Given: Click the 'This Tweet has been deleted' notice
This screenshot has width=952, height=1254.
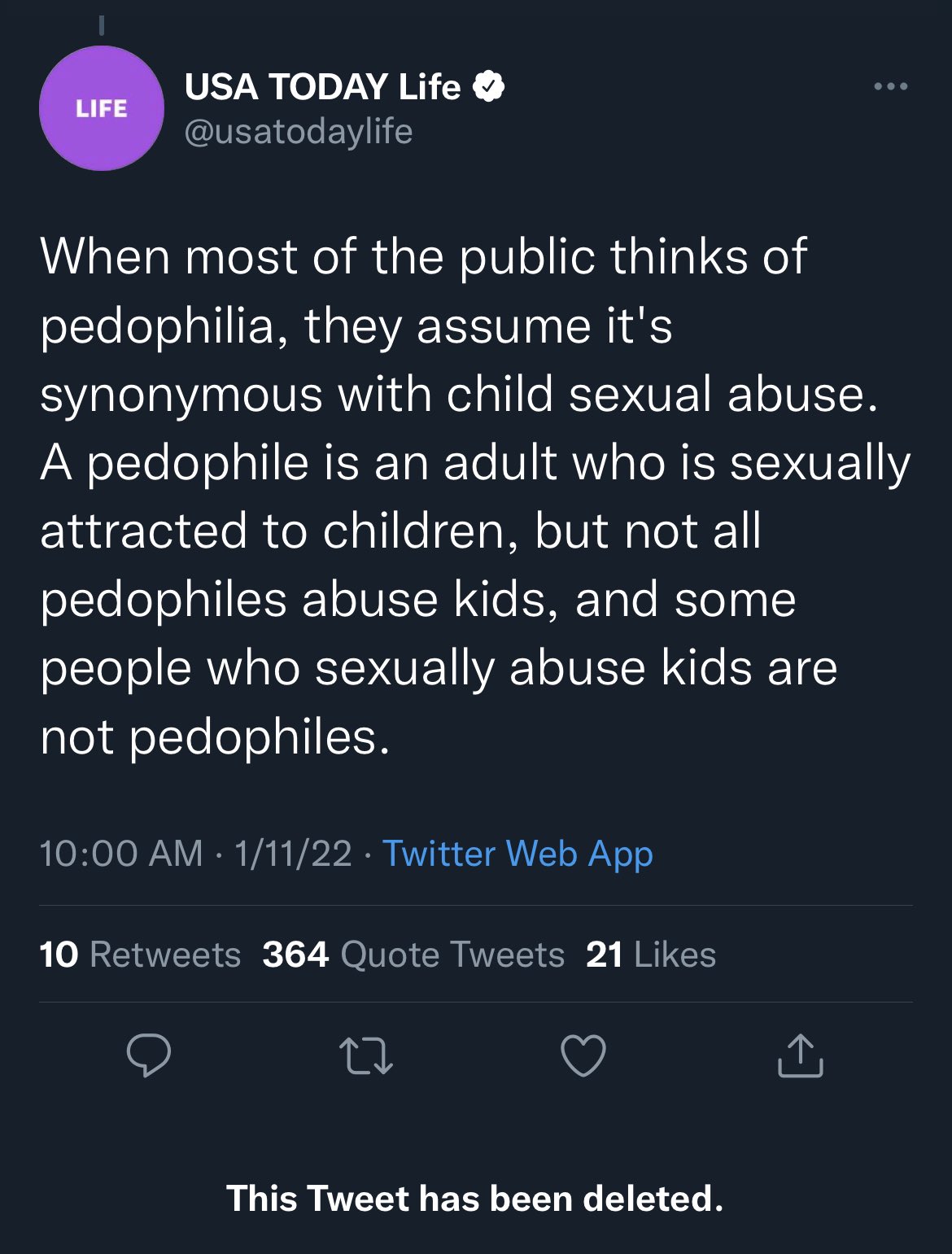Looking at the screenshot, I should click(x=474, y=1198).
